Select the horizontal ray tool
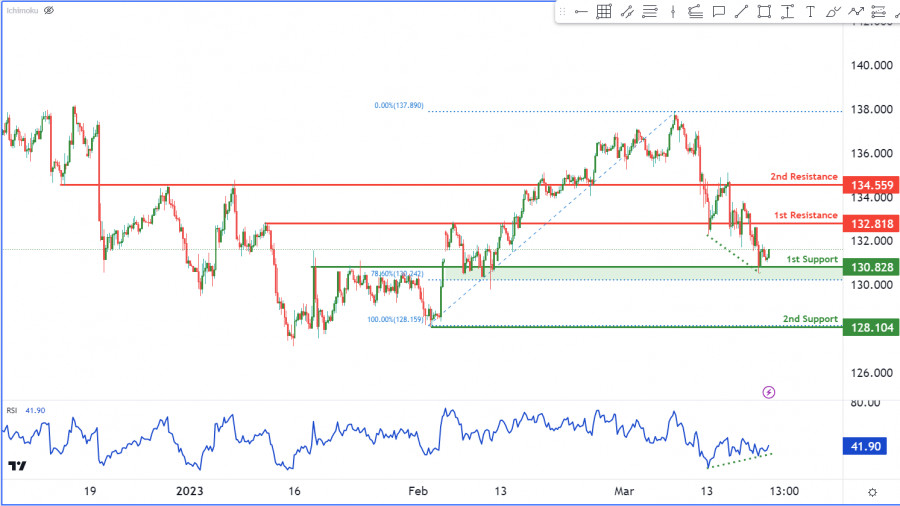The height and width of the screenshot is (506, 900). pyautogui.click(x=581, y=11)
